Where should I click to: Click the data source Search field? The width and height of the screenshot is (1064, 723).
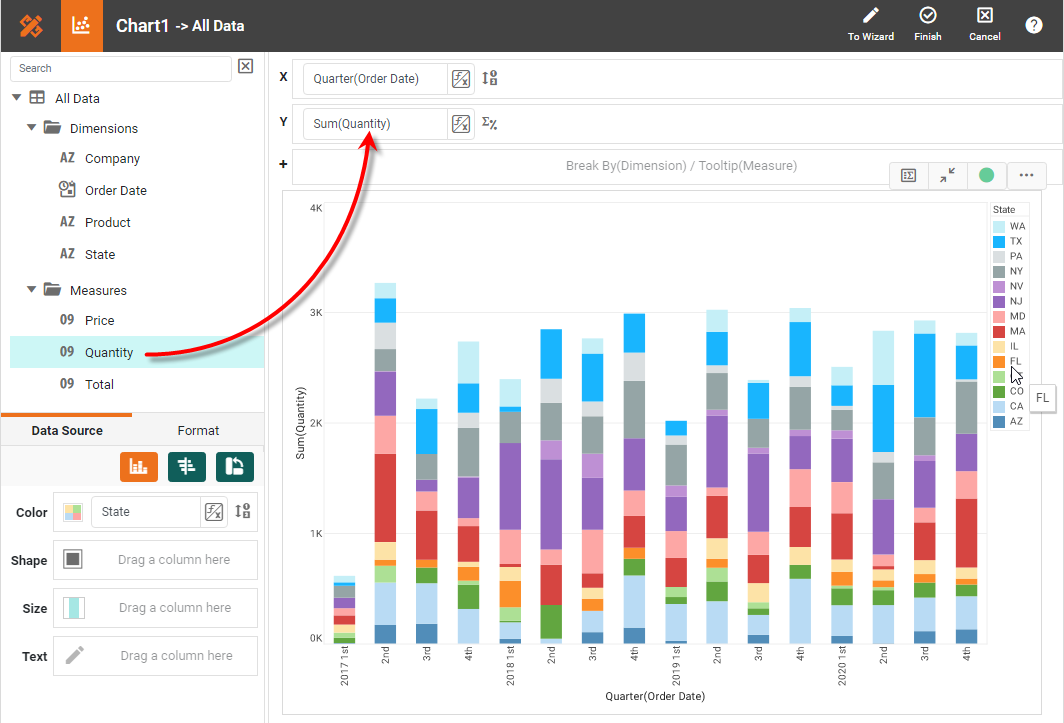coord(120,68)
